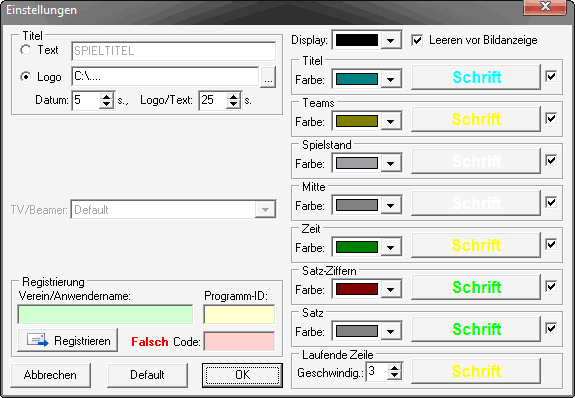Click the light grey Spielstand colour swatch
The height and width of the screenshot is (398, 575).
357,163
